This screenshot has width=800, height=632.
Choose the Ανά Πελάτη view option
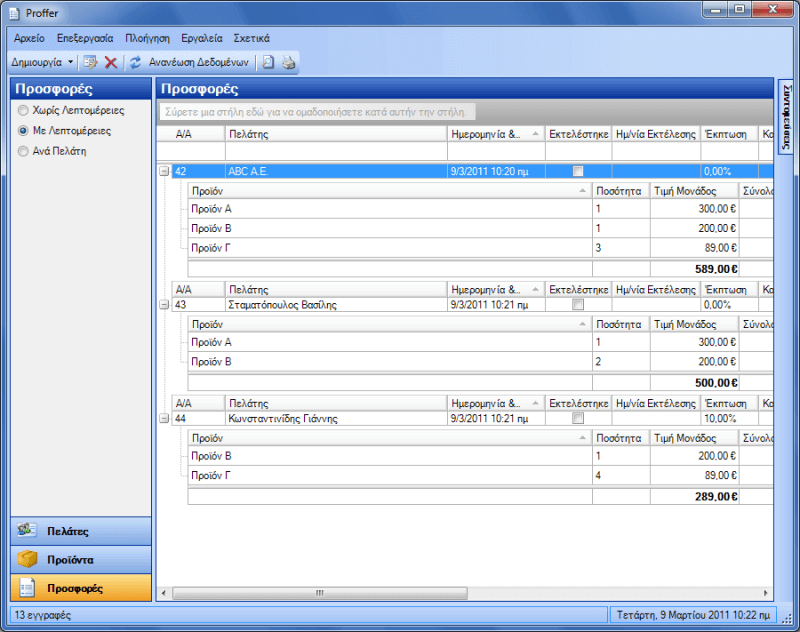coord(24,151)
